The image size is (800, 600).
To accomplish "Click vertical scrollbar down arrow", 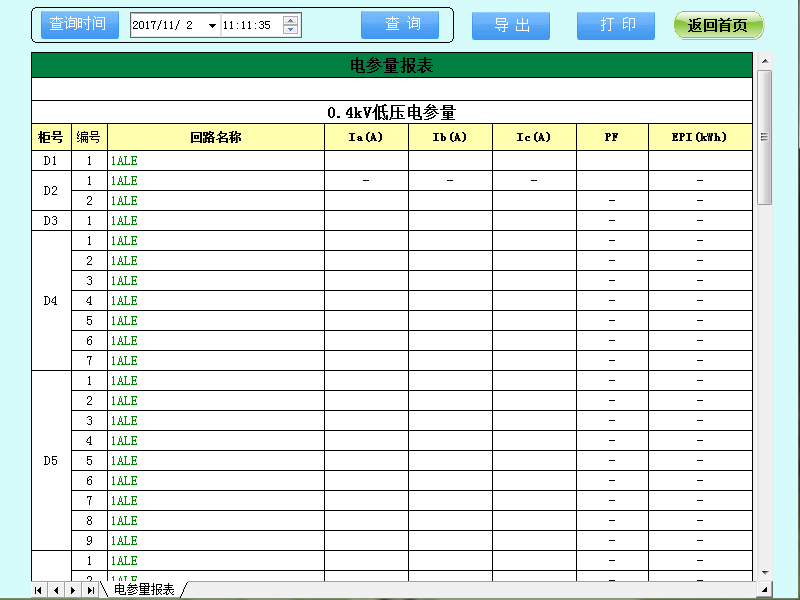I will coord(764,573).
